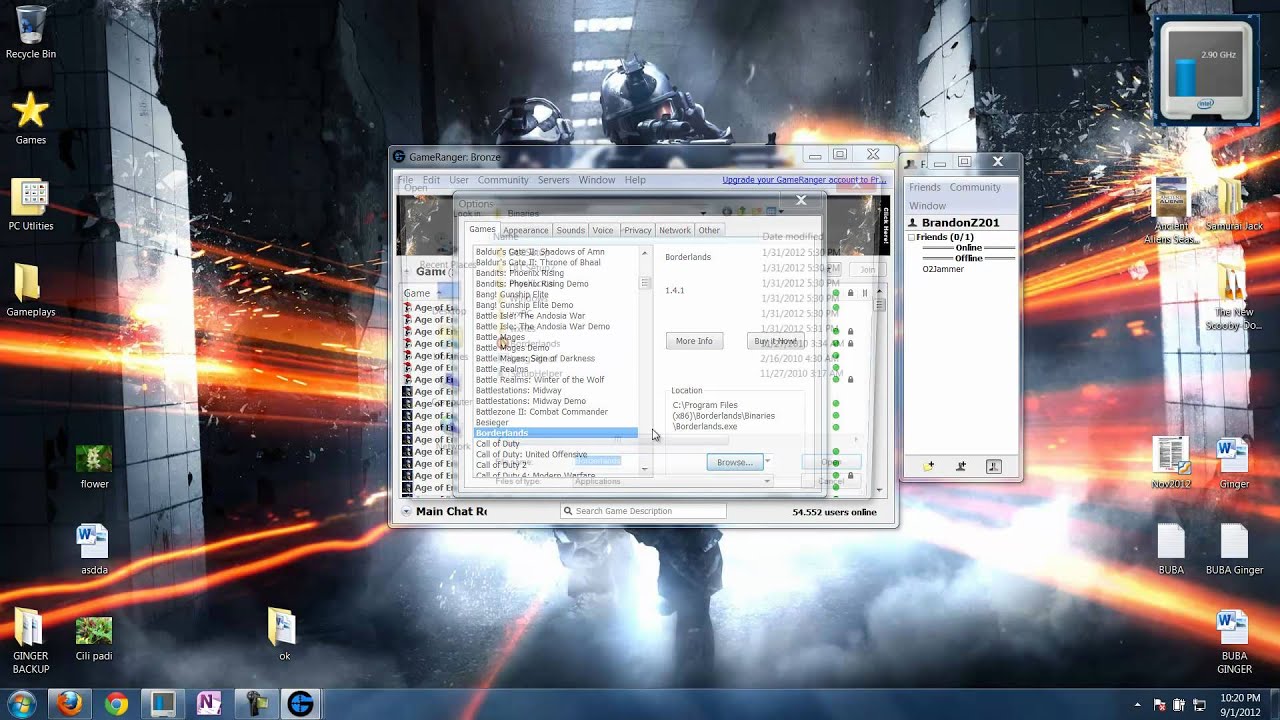Click the lock column header icon in game list
Screen dimensions: 1280x720
click(x=851, y=293)
